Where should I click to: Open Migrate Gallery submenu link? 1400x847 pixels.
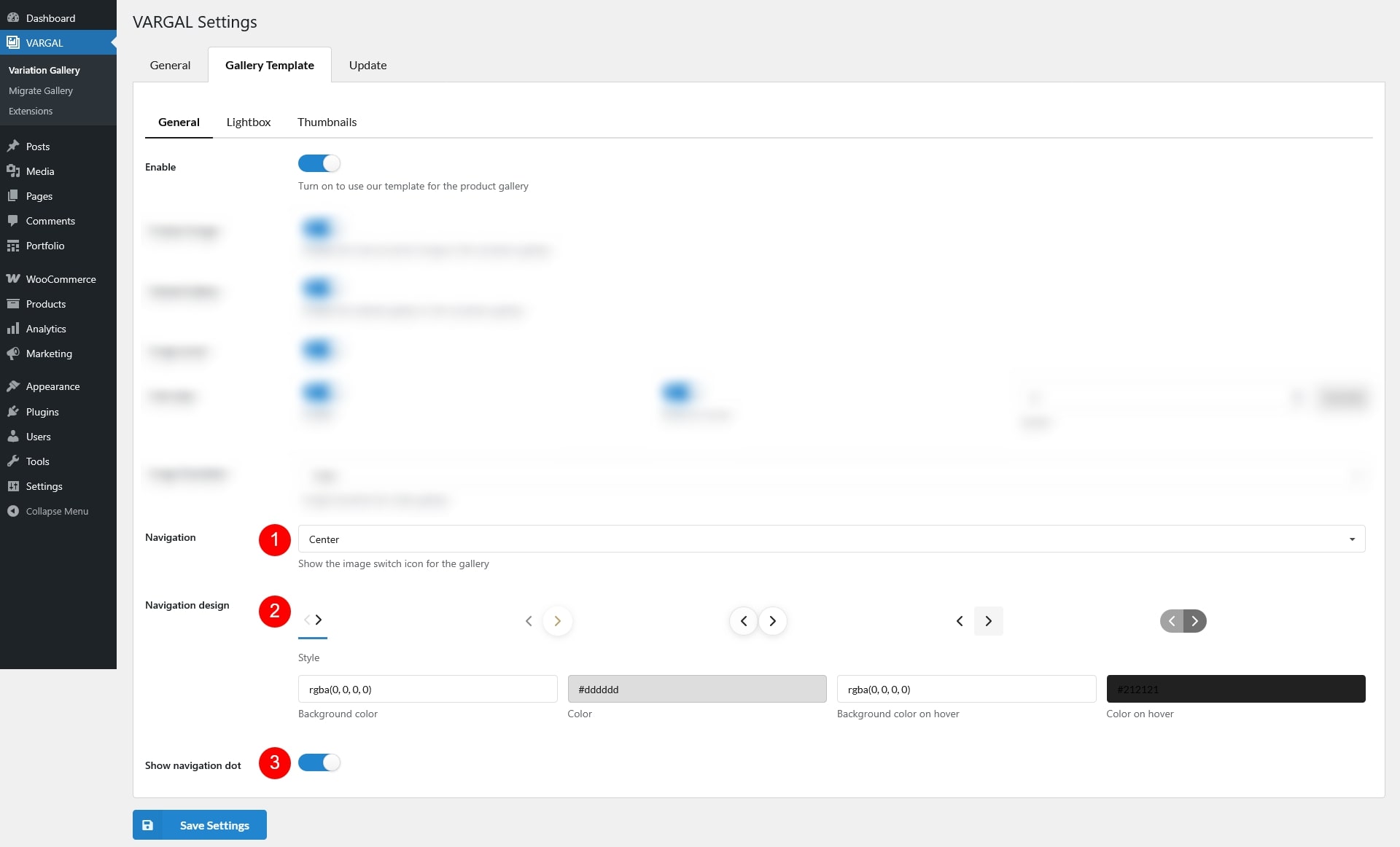[x=41, y=90]
